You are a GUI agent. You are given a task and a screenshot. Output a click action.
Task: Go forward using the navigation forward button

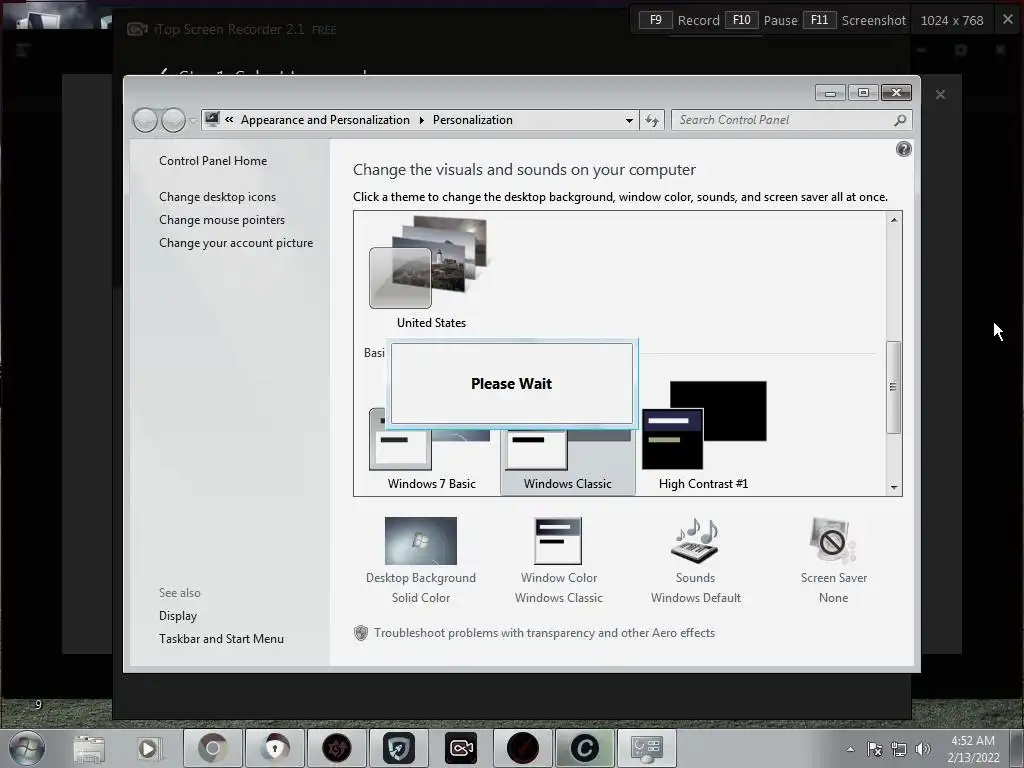click(x=173, y=120)
